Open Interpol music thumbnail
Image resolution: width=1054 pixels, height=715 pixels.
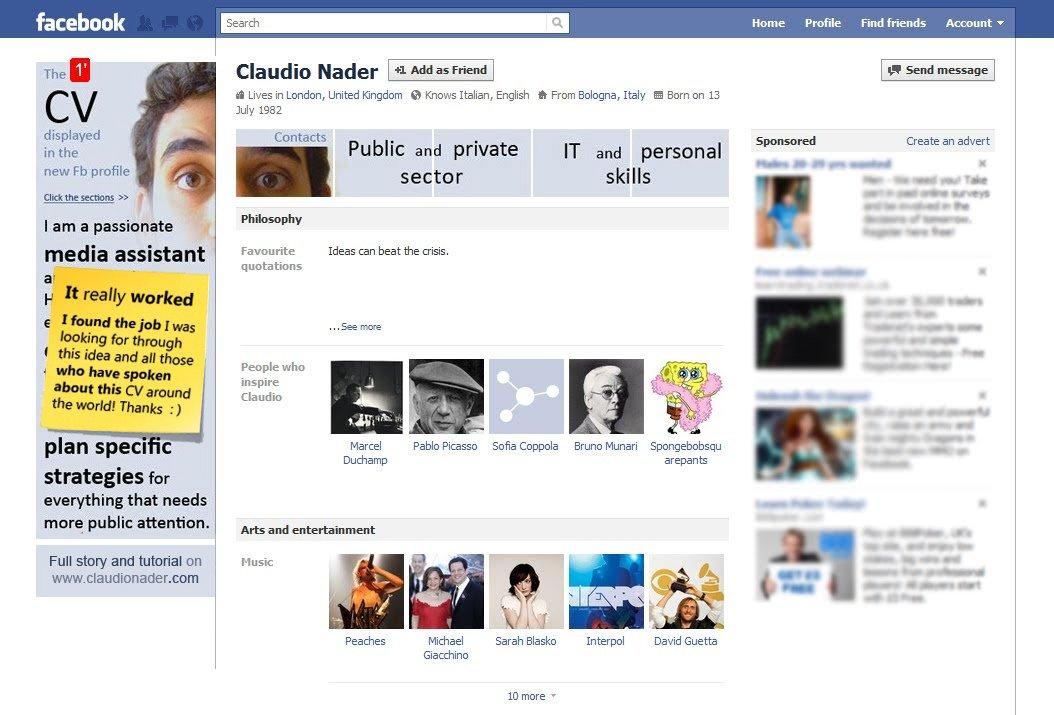(606, 591)
